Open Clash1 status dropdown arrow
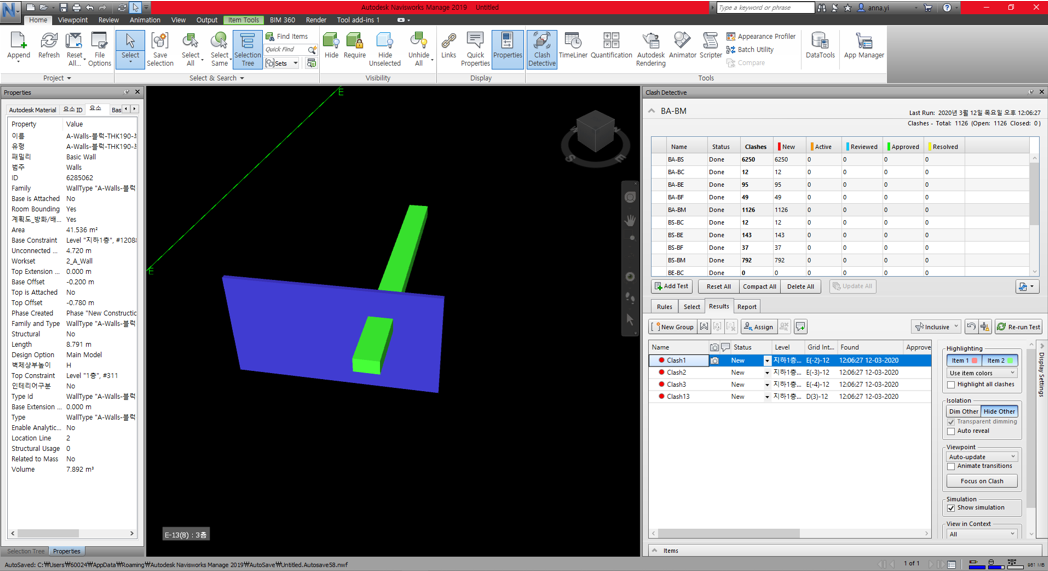This screenshot has height=571, width=1048. pyautogui.click(x=767, y=360)
